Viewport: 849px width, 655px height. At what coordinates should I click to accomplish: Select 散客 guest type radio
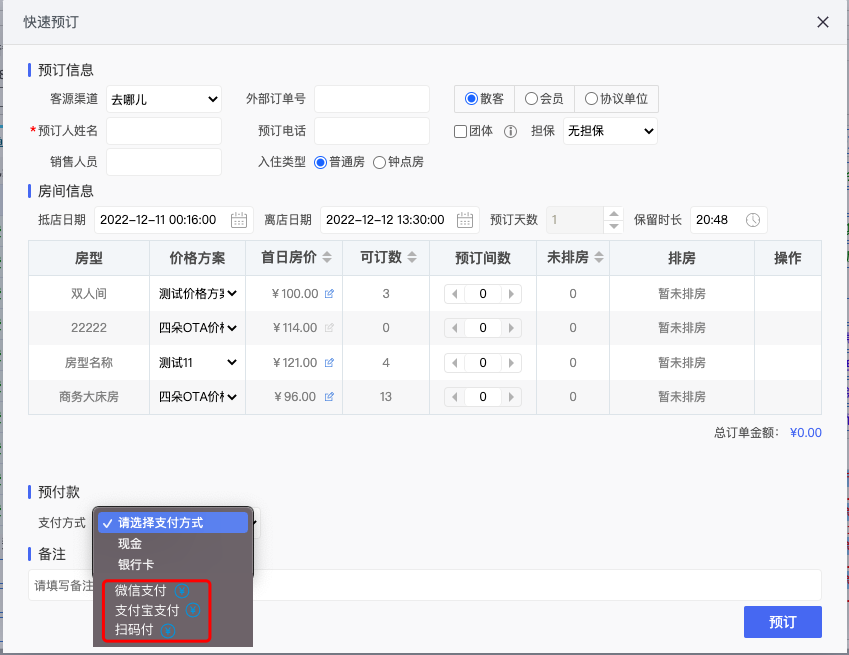(471, 99)
